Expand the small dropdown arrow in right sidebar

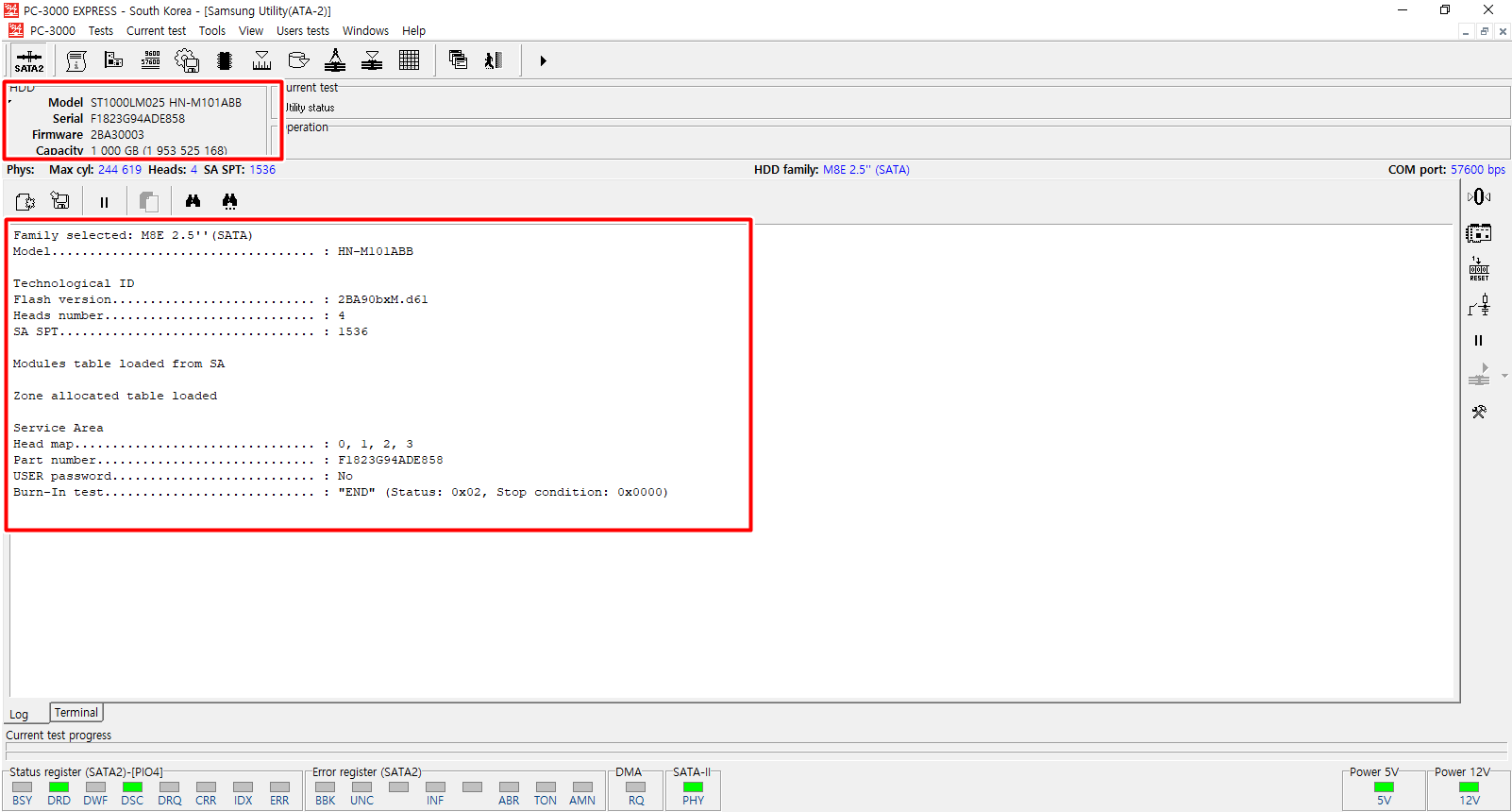pos(1504,376)
